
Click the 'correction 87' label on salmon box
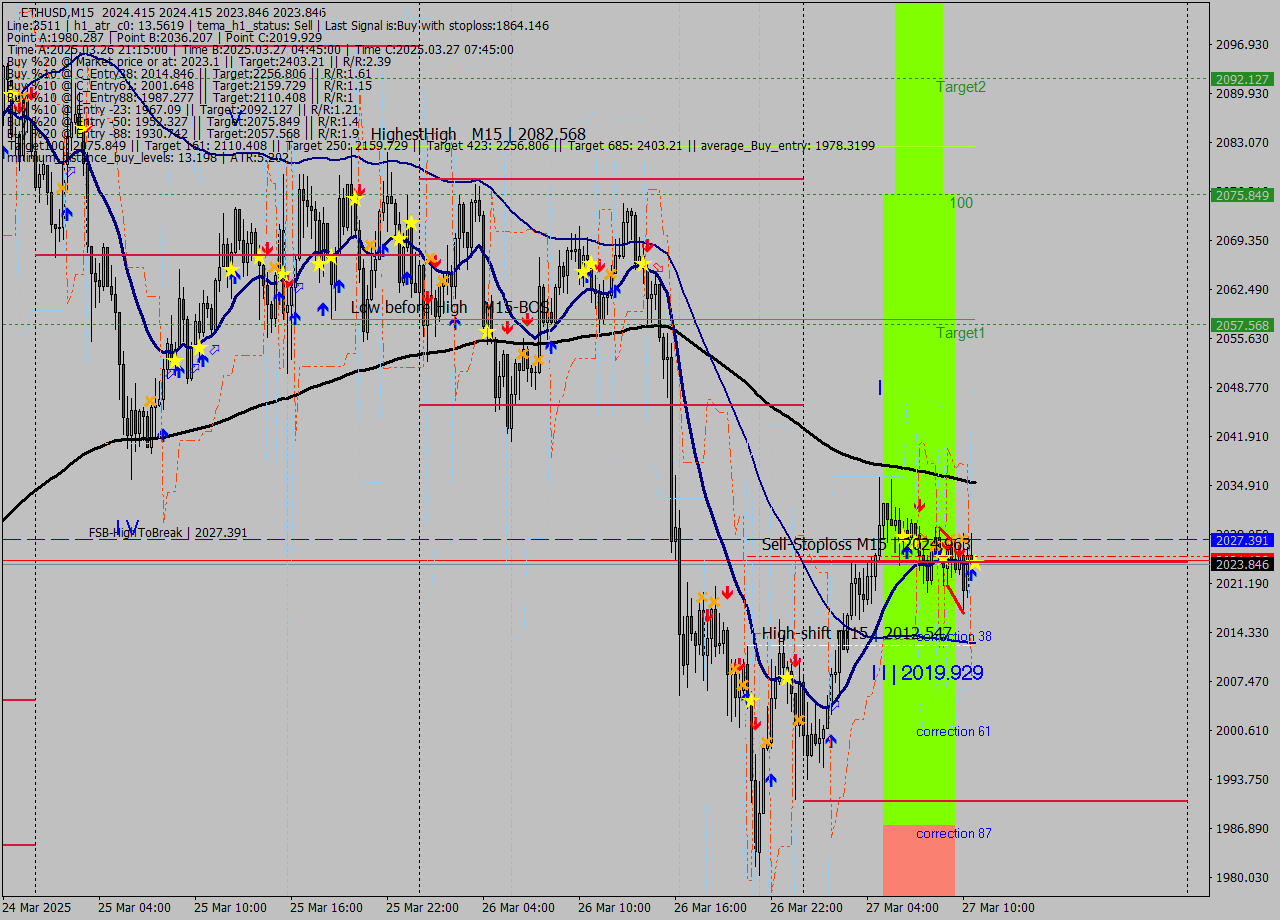pos(953,833)
